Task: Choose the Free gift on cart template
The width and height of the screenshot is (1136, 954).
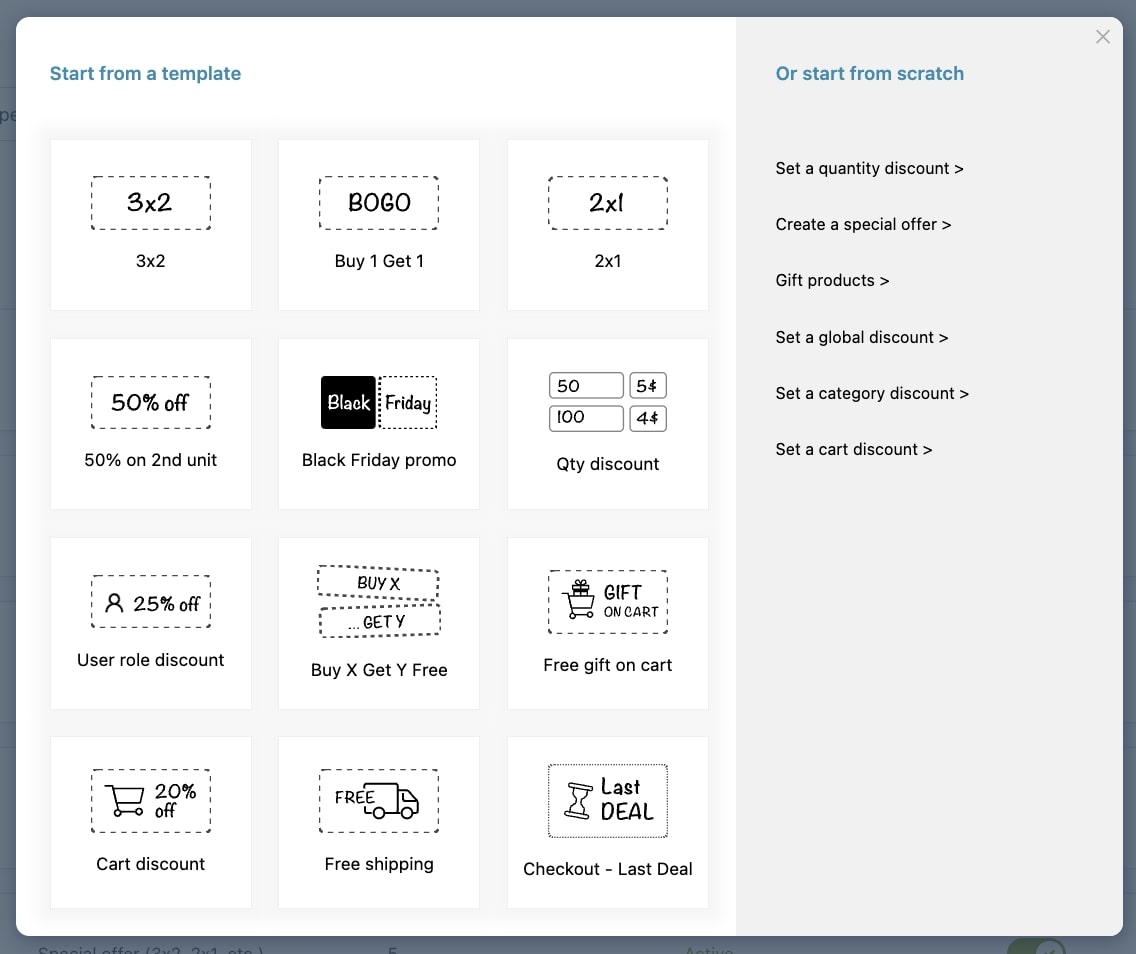Action: [x=607, y=622]
